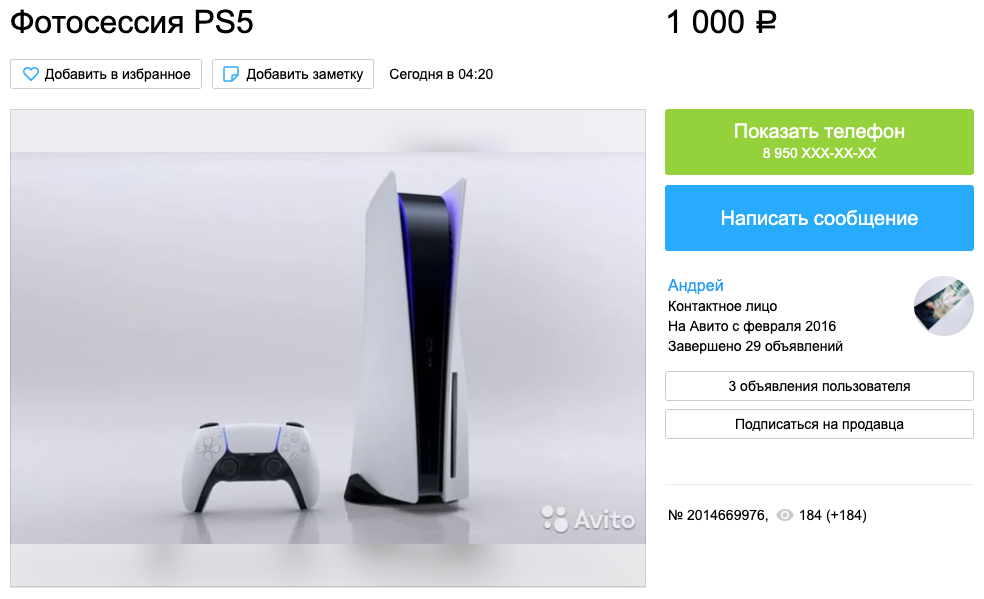Click the posting time Сегодня в 04:20
984x599 pixels.
[x=441, y=74]
